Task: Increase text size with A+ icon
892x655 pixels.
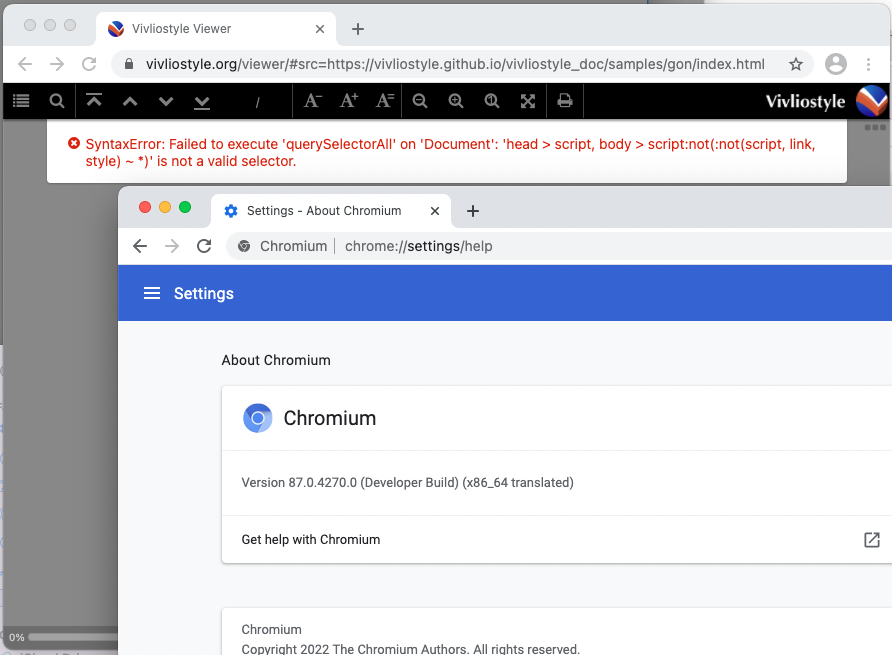Action: pos(349,101)
